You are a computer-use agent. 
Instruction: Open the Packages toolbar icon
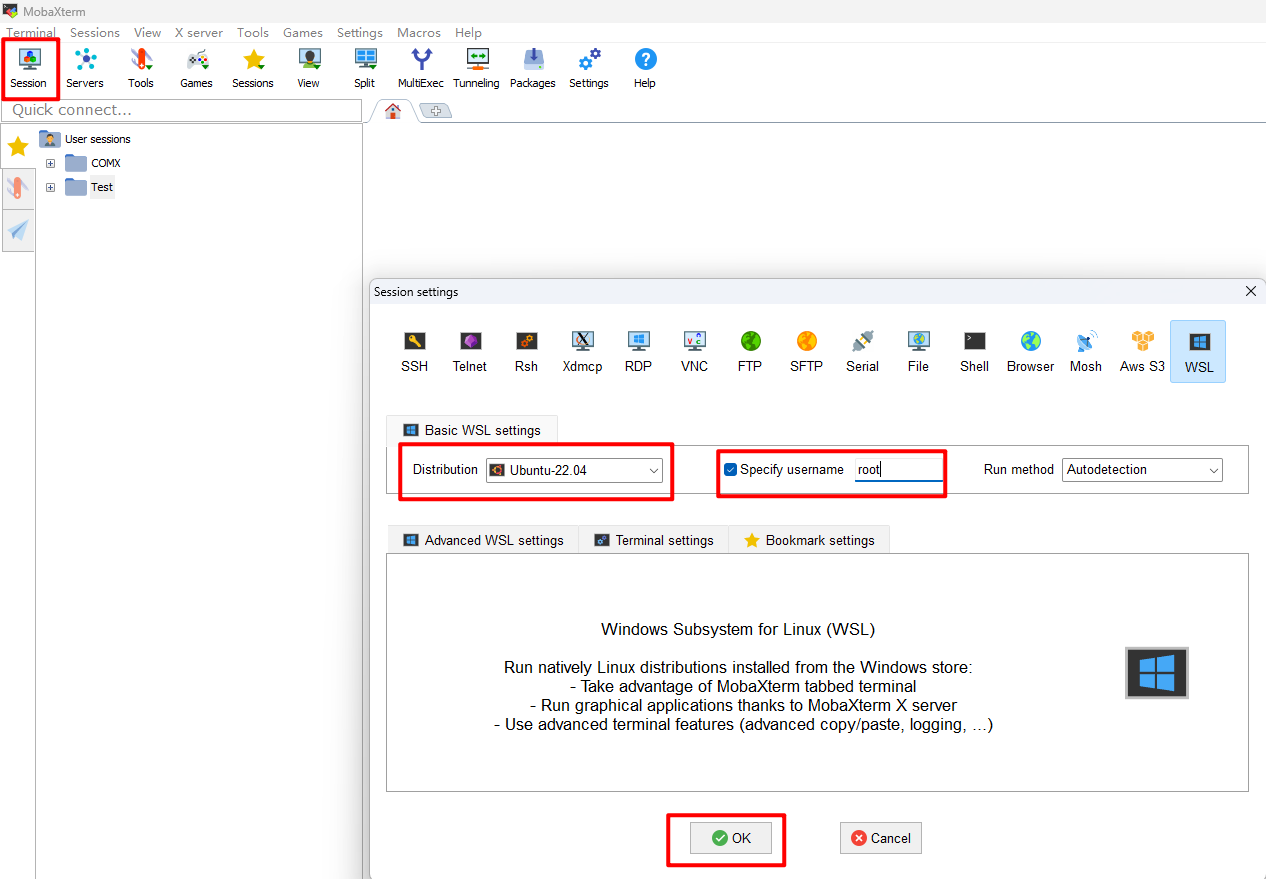pos(533,68)
